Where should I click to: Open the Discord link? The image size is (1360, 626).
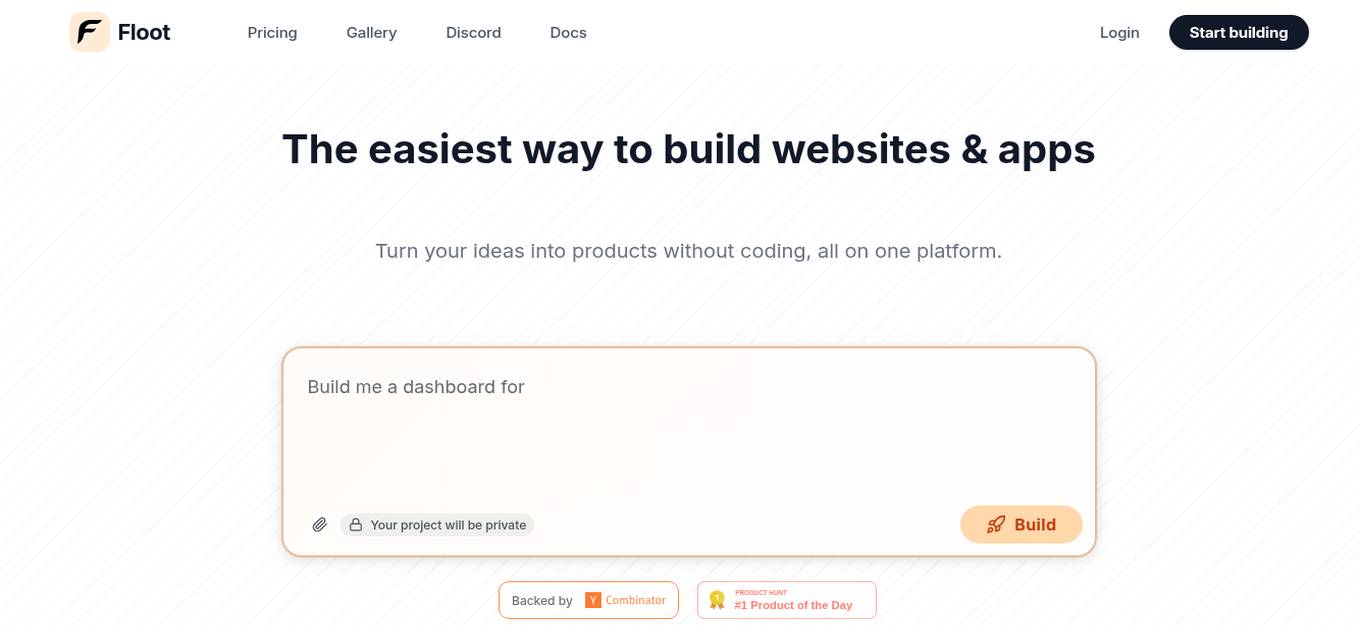473,33
